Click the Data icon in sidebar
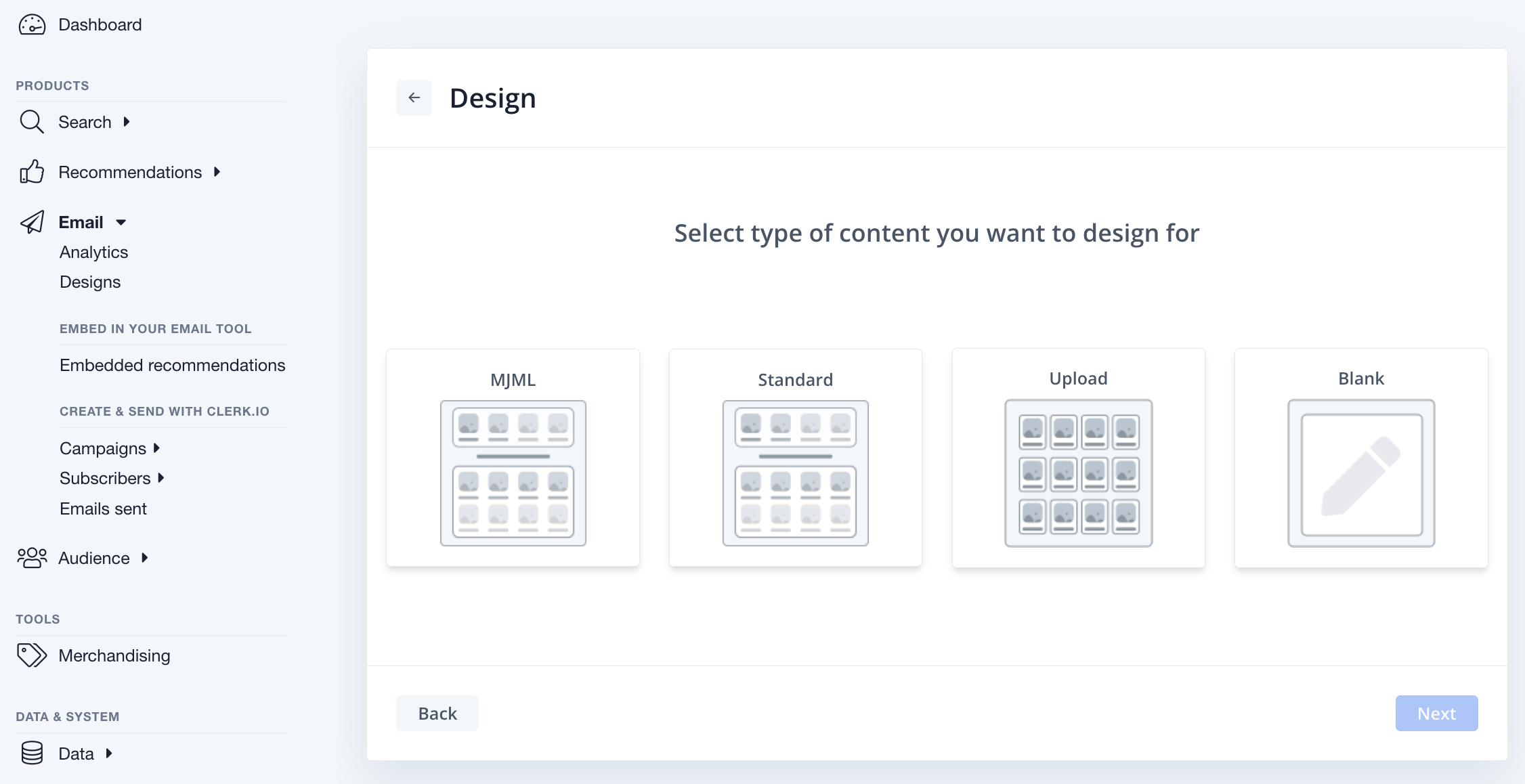1525x784 pixels. pyautogui.click(x=32, y=753)
